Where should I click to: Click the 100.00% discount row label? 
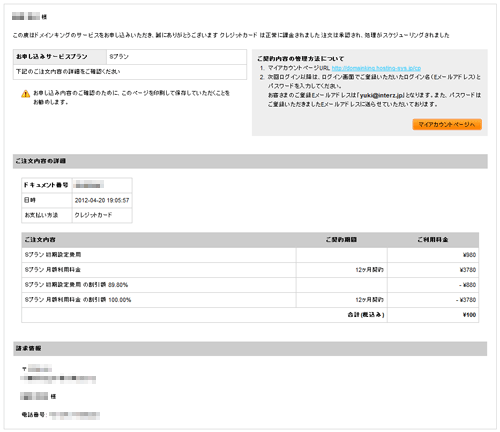[x=78, y=300]
